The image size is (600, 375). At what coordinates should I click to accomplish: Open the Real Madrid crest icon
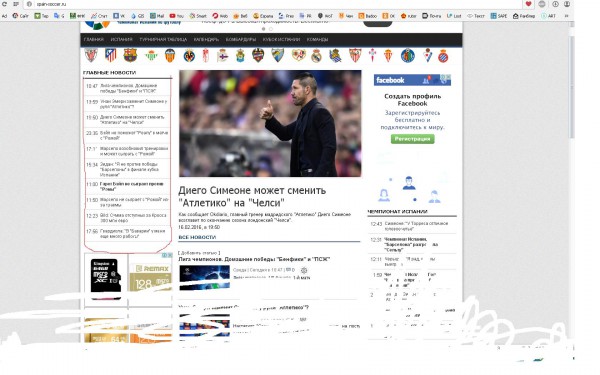pos(316,56)
